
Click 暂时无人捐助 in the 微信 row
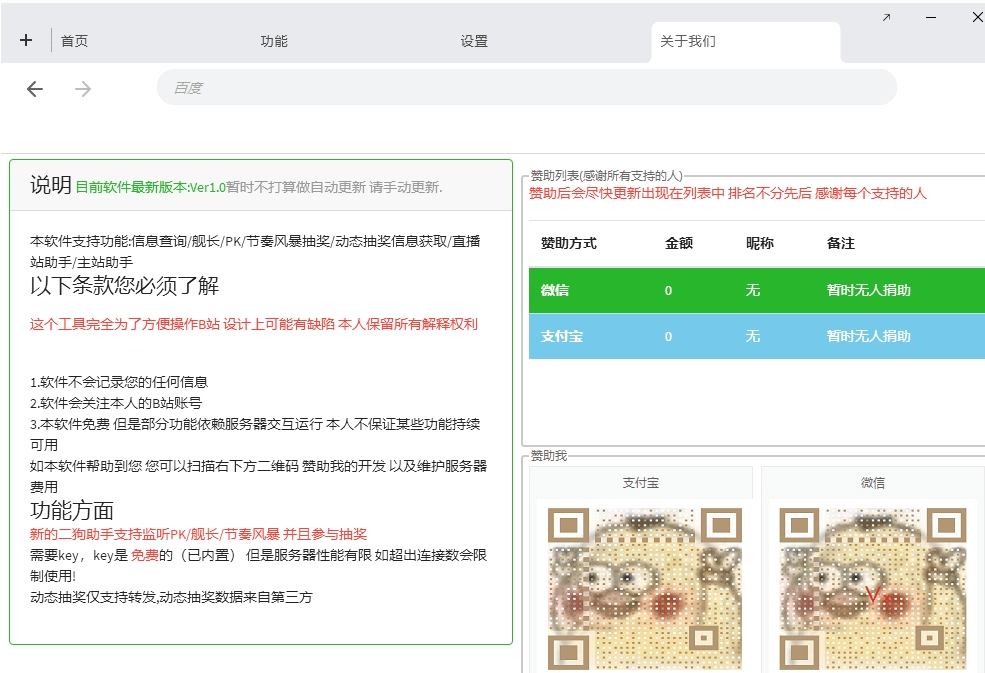868,290
